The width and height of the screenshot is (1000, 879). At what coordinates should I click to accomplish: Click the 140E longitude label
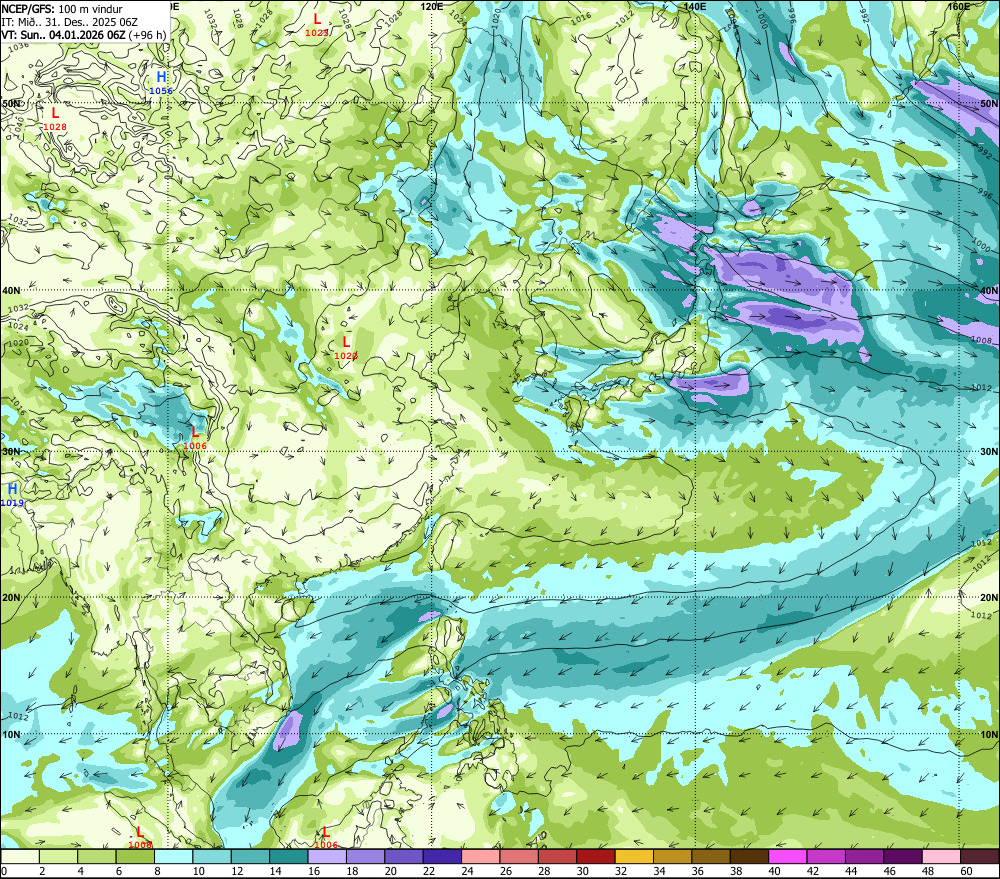tap(695, 6)
